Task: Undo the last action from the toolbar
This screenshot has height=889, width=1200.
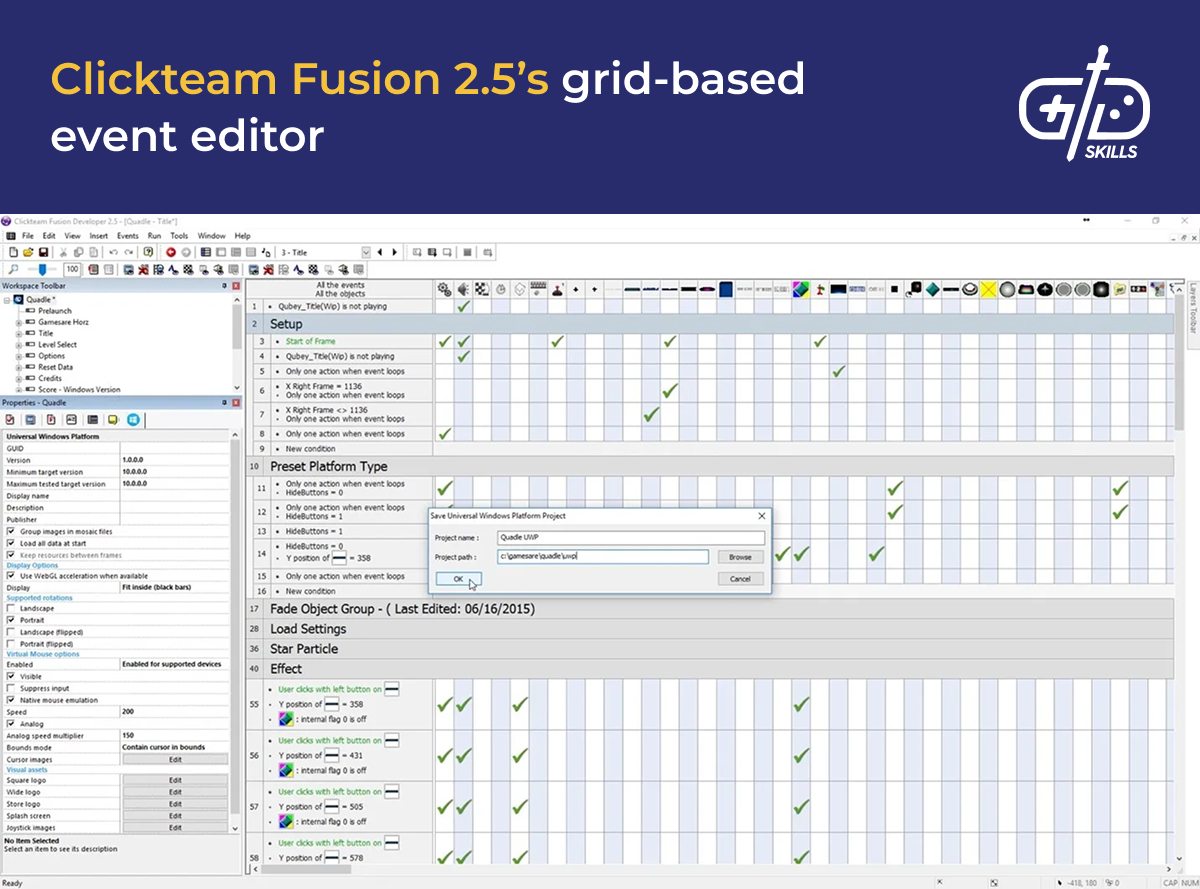Action: coord(112,252)
